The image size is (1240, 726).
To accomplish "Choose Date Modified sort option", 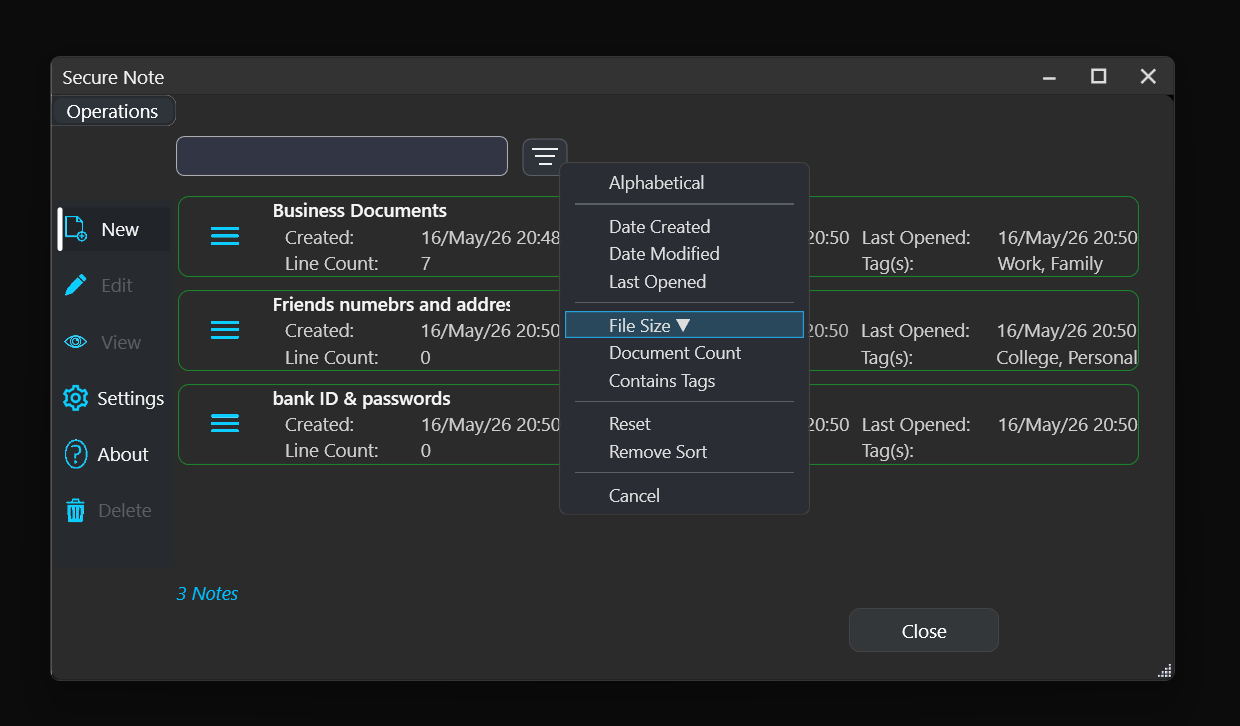I will click(664, 254).
